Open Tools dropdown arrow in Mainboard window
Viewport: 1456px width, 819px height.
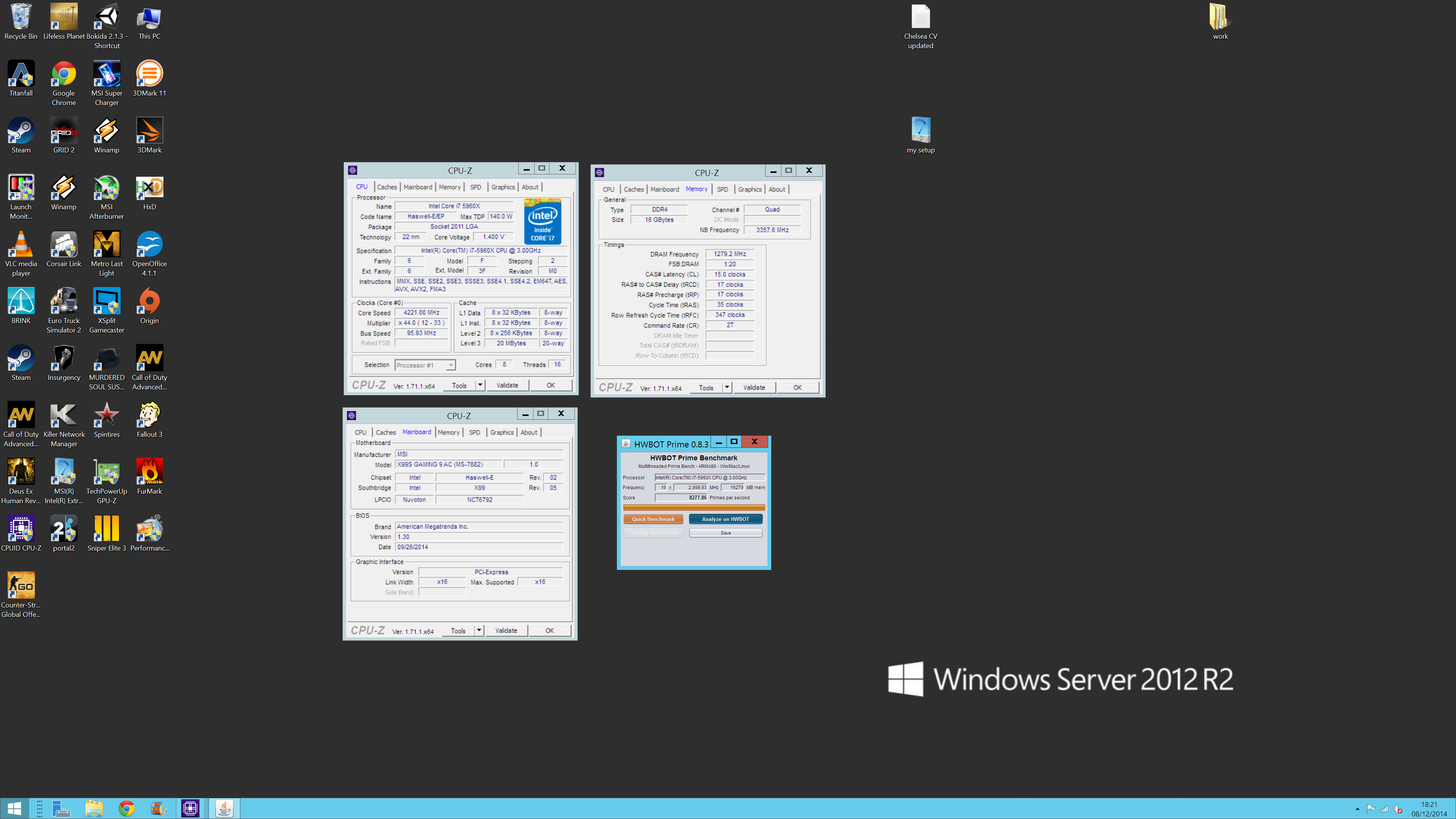[x=479, y=631]
